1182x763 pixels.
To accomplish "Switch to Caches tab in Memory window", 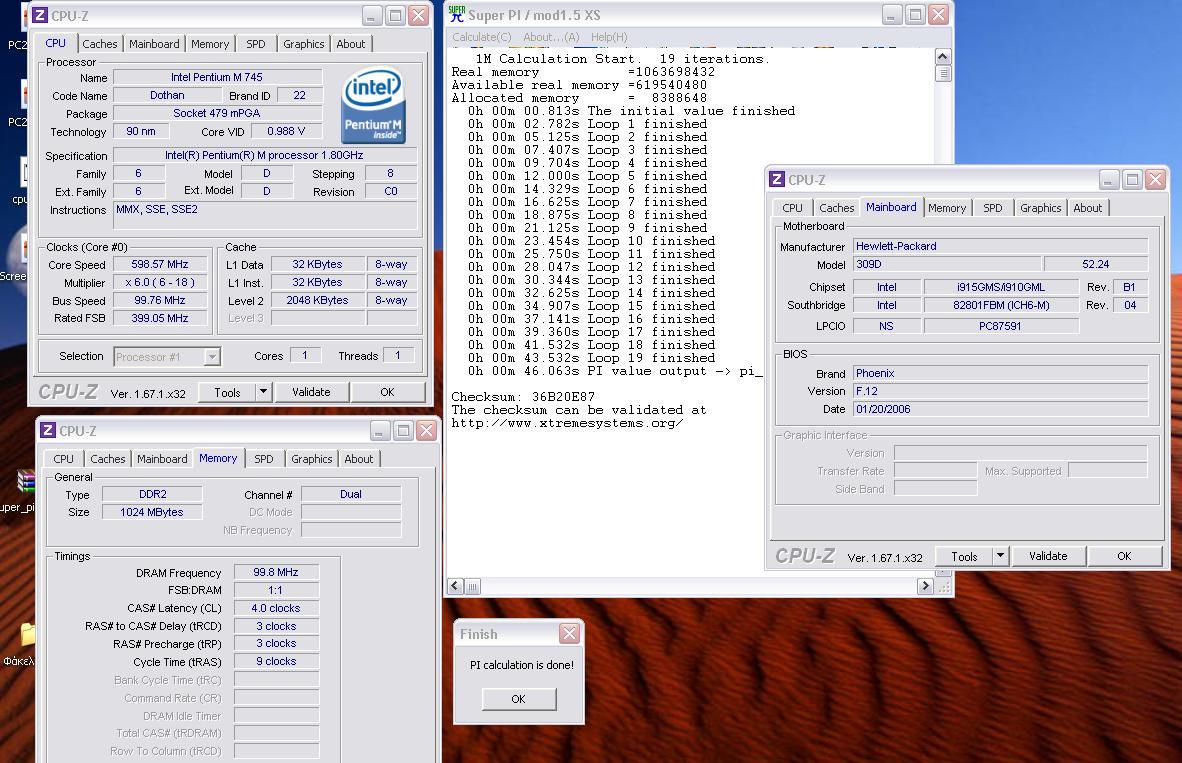I will click(x=108, y=459).
